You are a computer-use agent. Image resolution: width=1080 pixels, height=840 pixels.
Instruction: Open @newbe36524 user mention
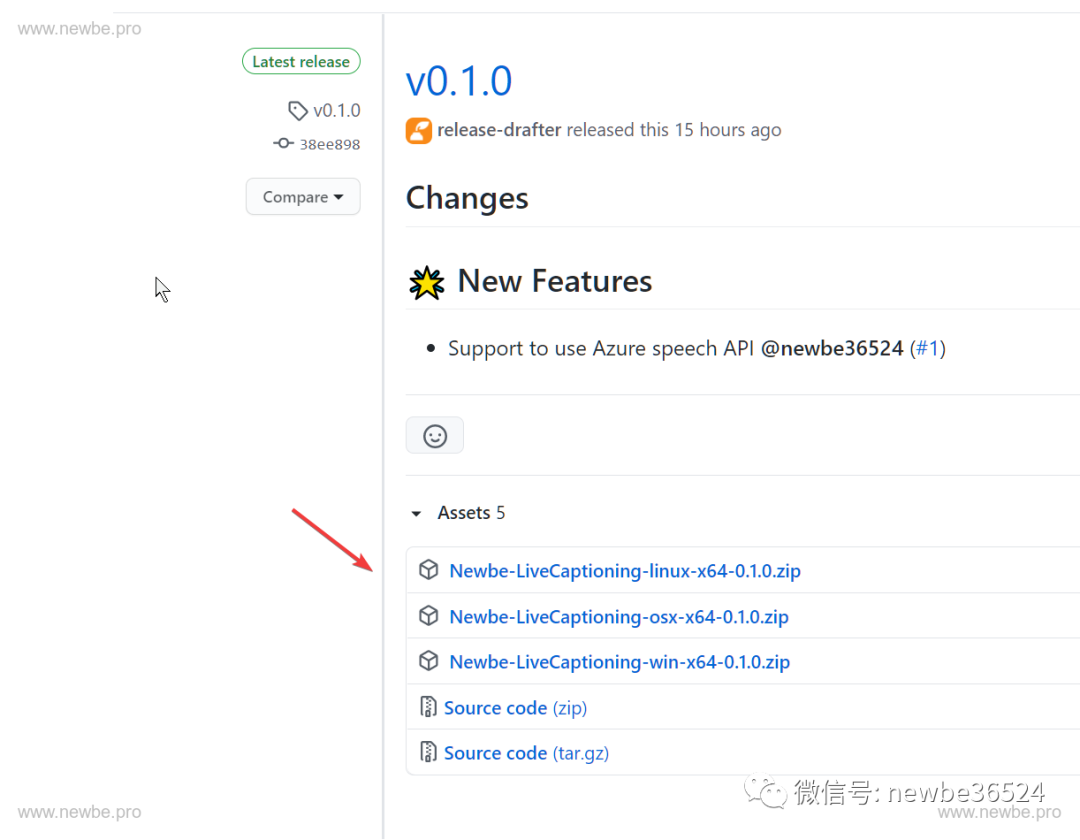pyautogui.click(x=832, y=348)
